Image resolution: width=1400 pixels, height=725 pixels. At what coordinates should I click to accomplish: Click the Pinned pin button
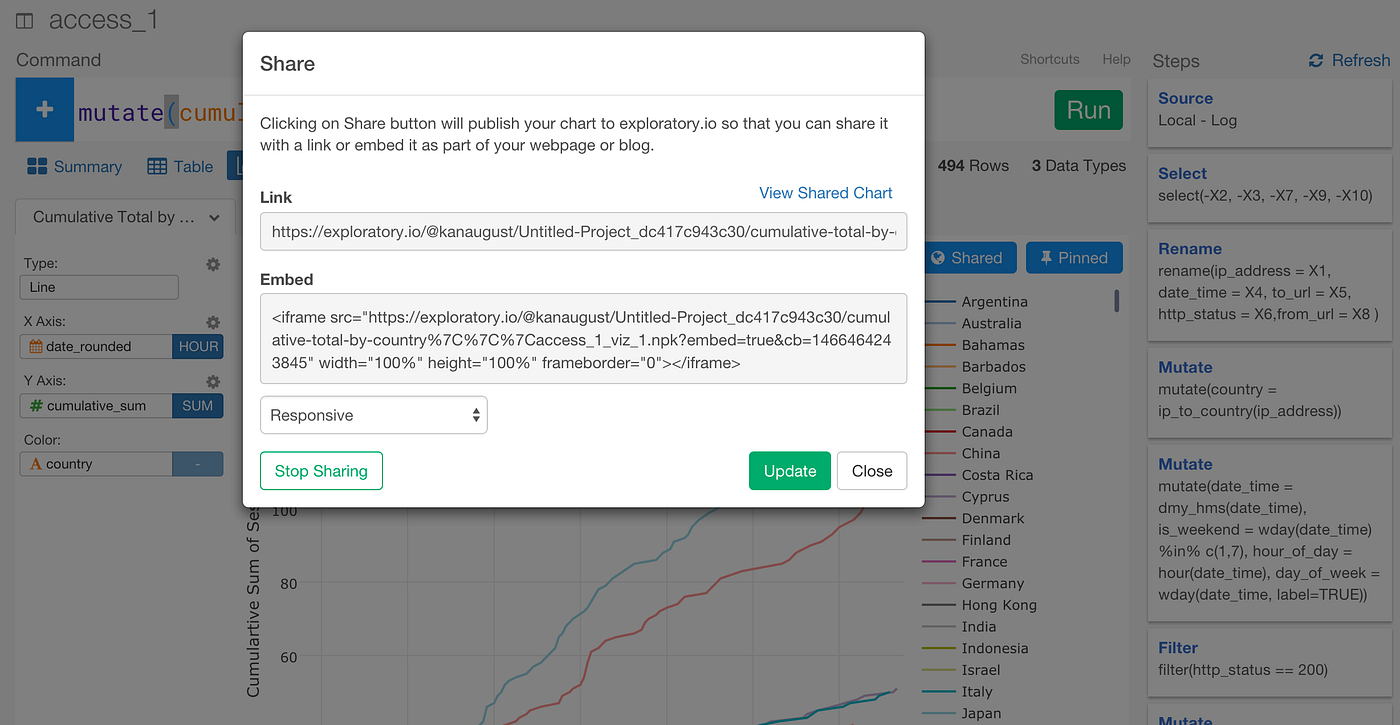pos(1074,257)
